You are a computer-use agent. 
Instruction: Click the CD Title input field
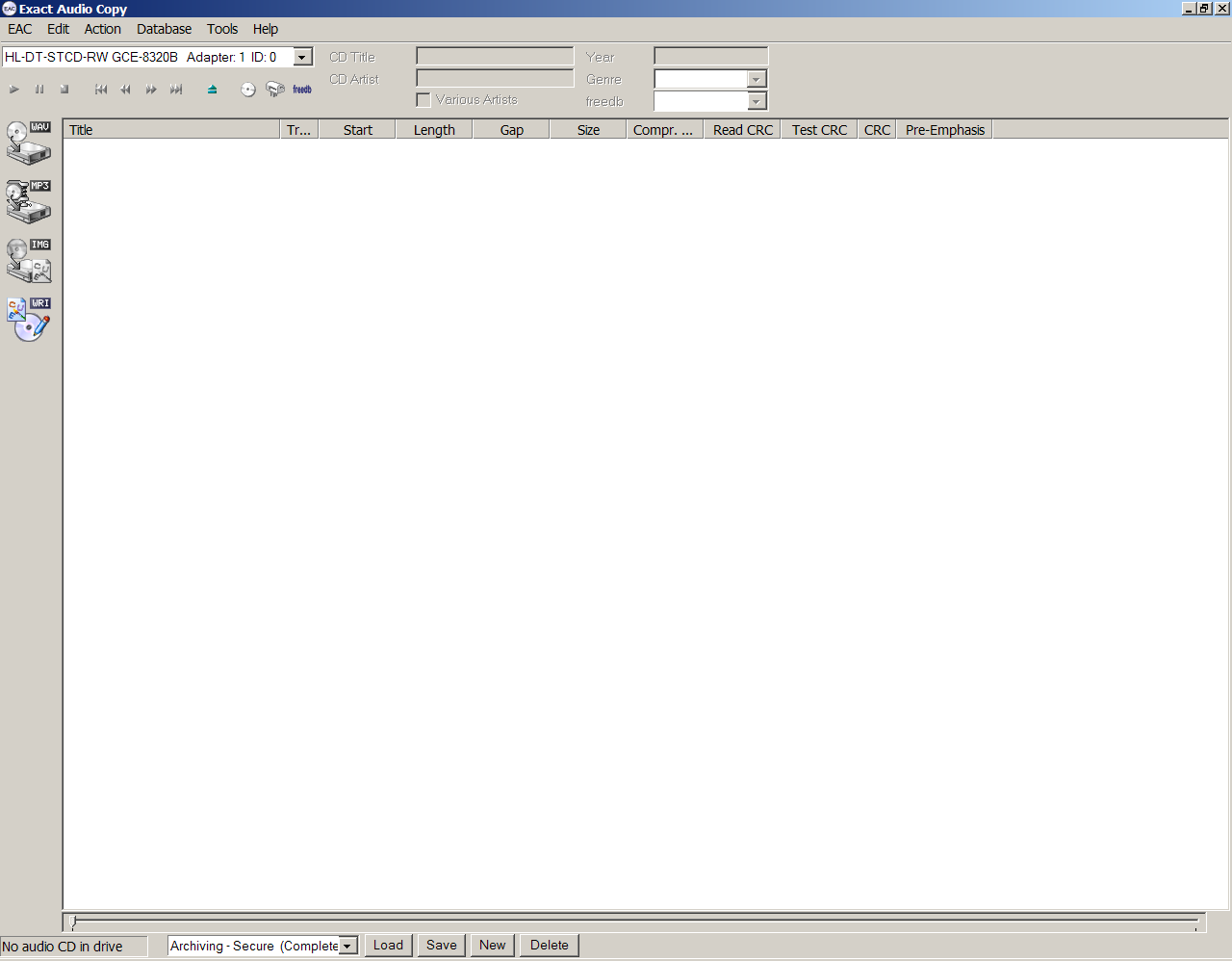pos(495,57)
